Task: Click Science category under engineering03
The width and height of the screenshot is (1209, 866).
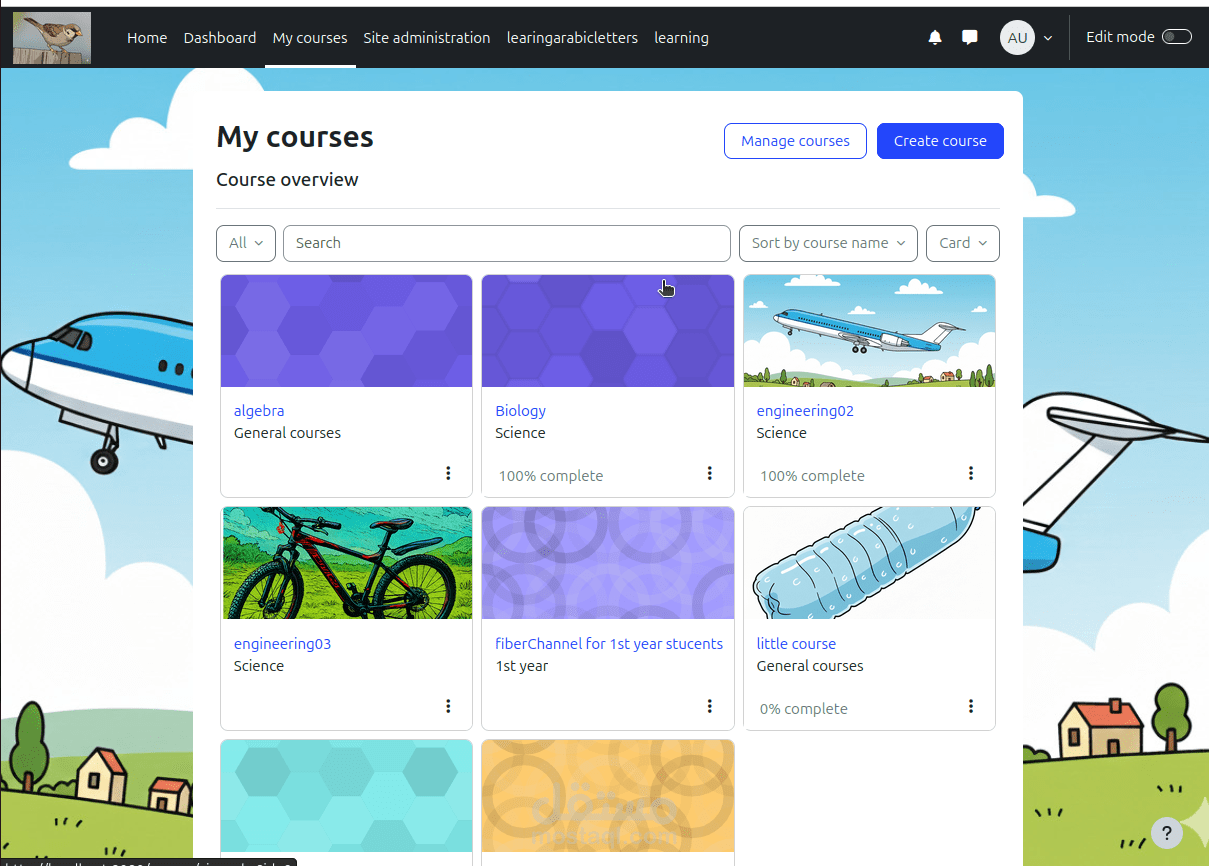Action: coord(259,666)
